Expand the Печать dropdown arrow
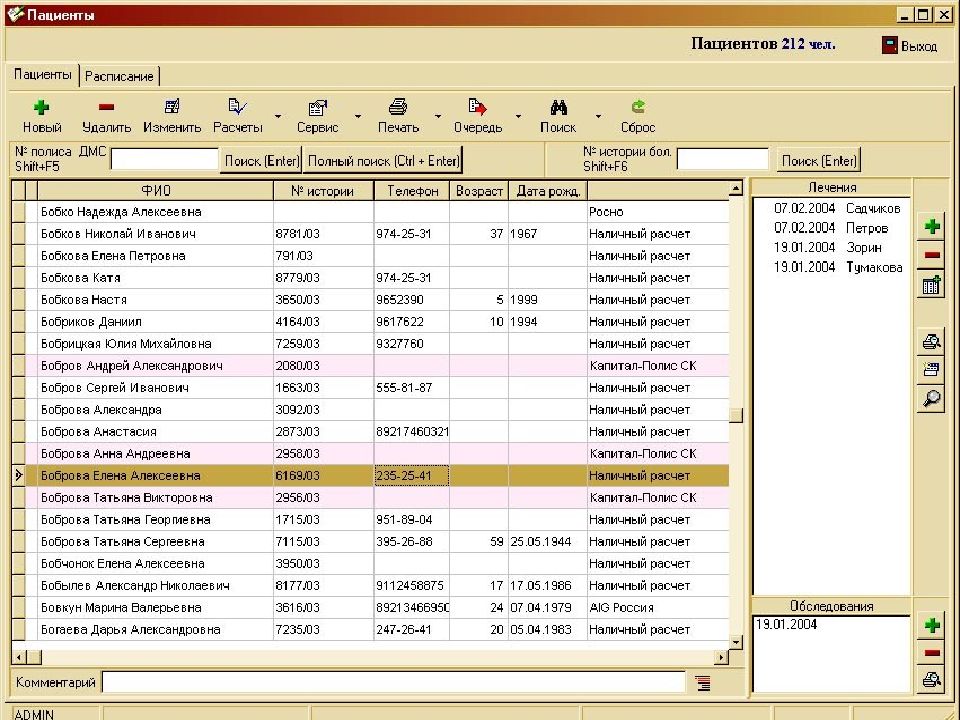Viewport: 960px width, 720px height. click(438, 116)
